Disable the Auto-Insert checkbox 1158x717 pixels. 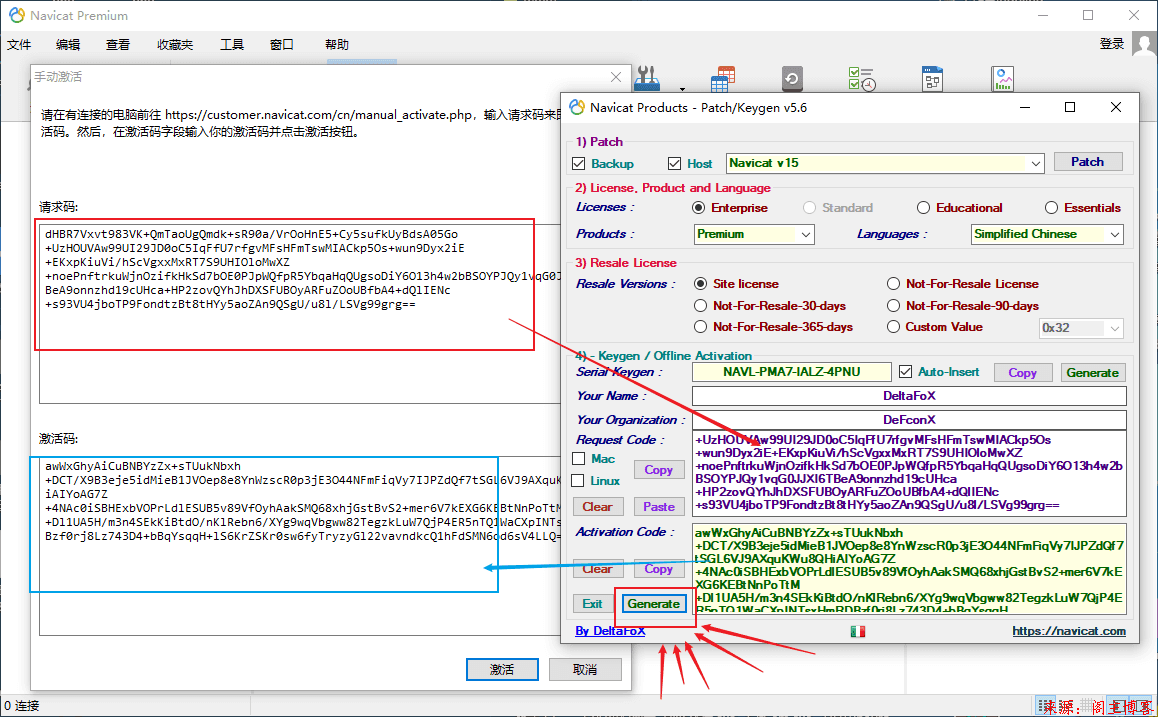[x=905, y=372]
